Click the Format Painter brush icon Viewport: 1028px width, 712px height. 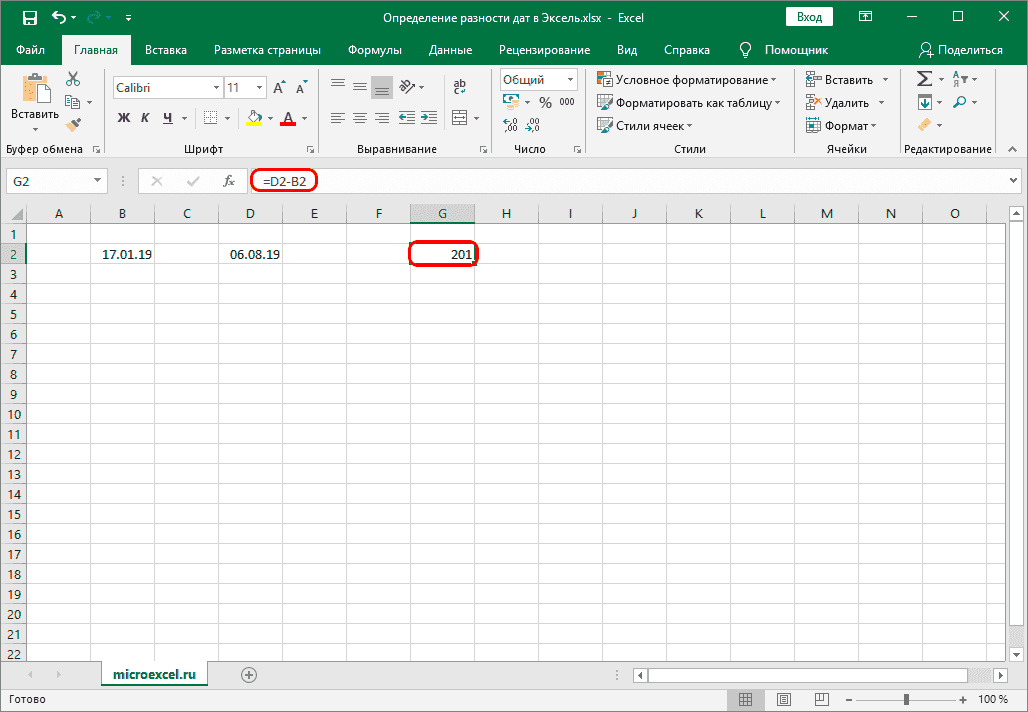tap(73, 124)
